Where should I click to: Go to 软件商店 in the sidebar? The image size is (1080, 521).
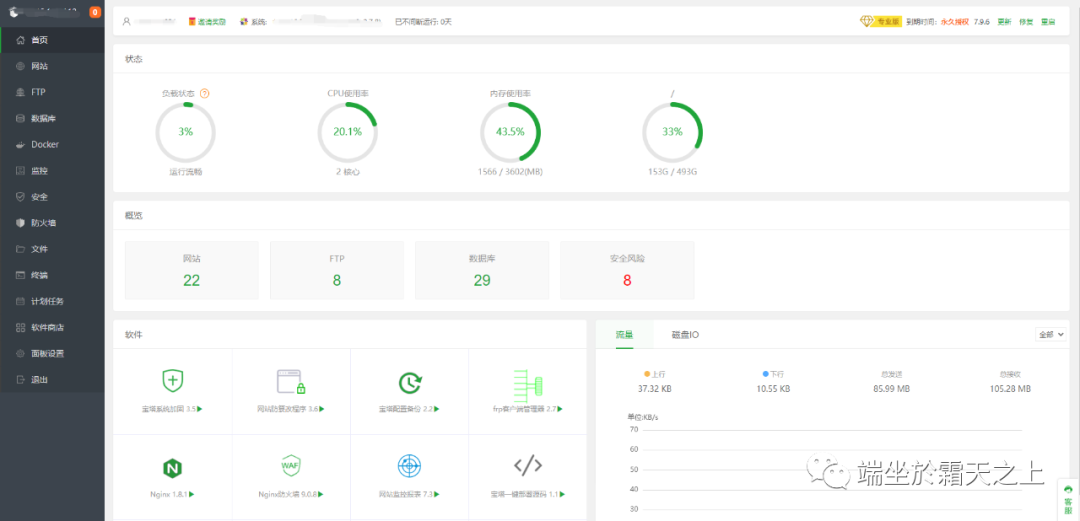pyautogui.click(x=47, y=327)
